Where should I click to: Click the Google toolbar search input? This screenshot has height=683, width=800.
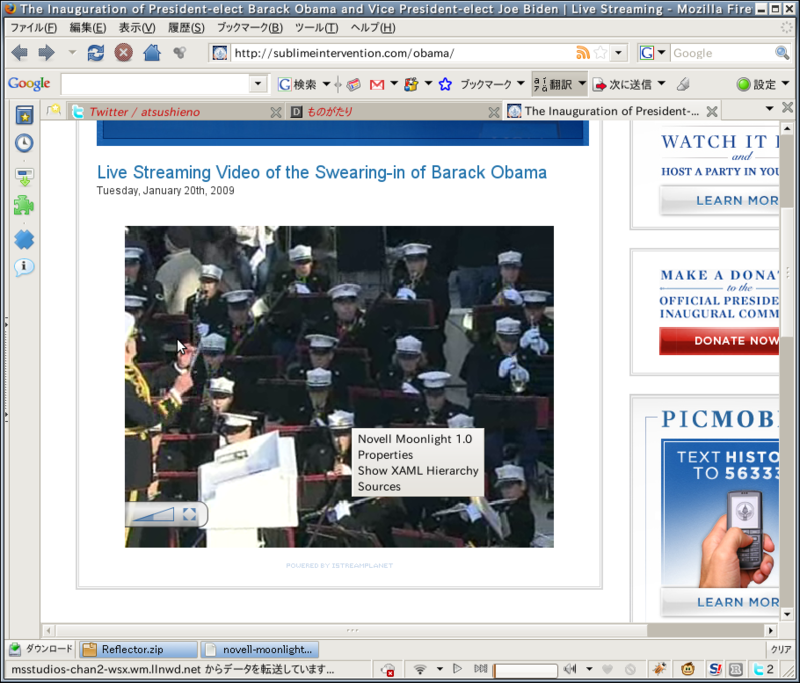(155, 84)
